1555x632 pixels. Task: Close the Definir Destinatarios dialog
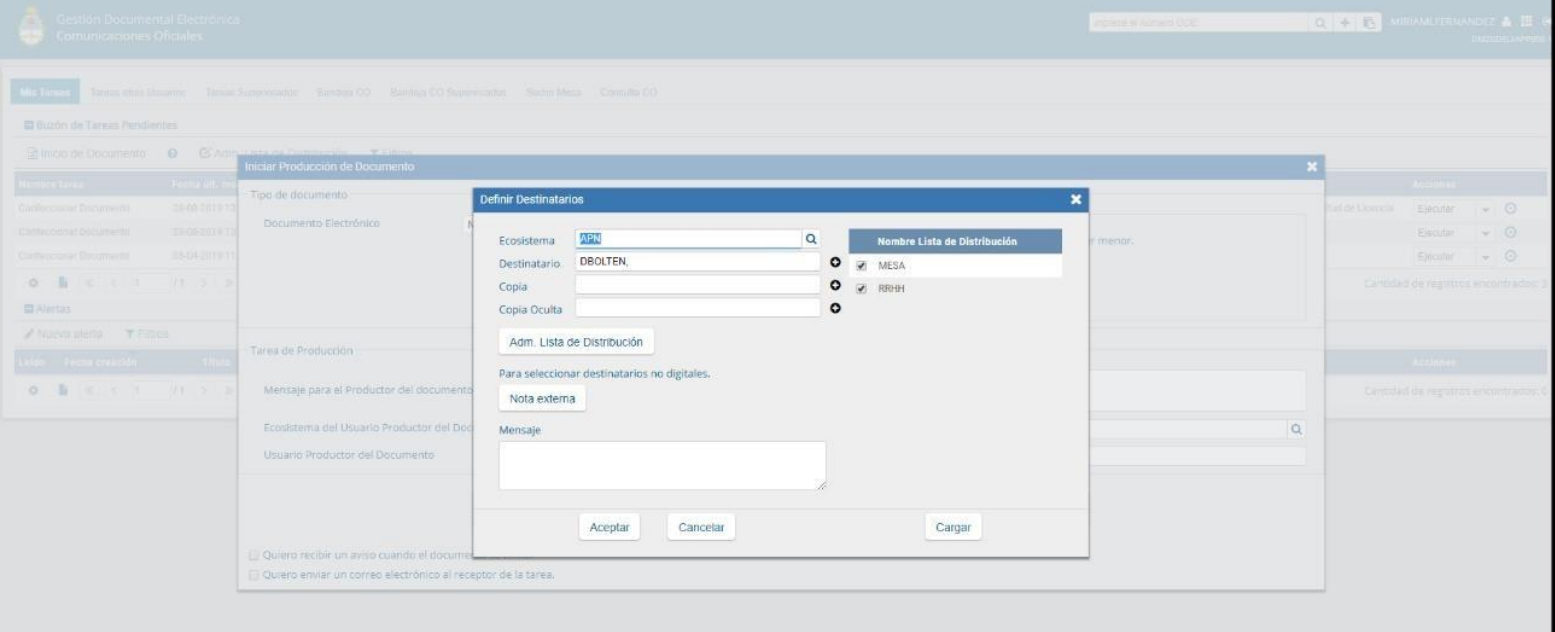[1076, 200]
